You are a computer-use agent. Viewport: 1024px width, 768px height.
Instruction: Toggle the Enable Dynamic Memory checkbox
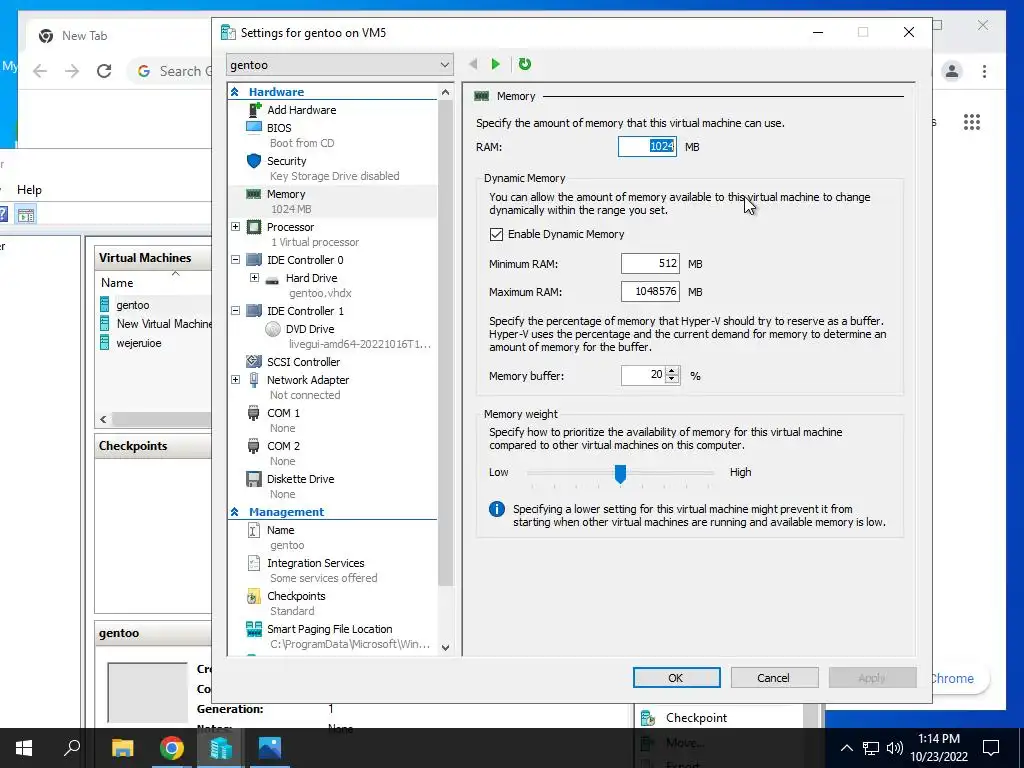(x=496, y=234)
